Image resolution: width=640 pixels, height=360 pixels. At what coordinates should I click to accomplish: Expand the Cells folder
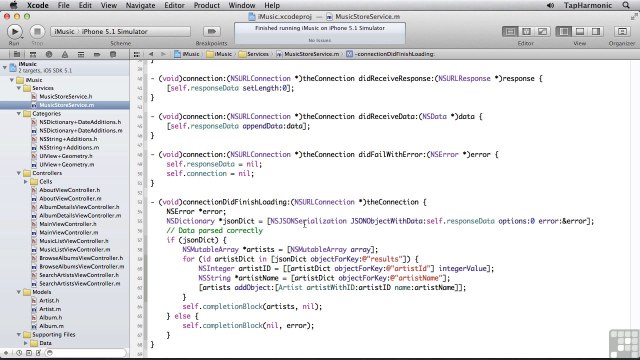tap(26, 182)
